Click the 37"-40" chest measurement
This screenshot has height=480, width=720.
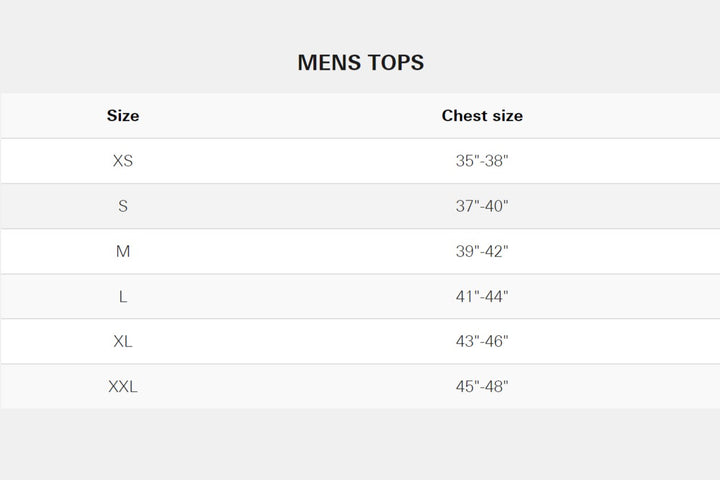pos(482,206)
